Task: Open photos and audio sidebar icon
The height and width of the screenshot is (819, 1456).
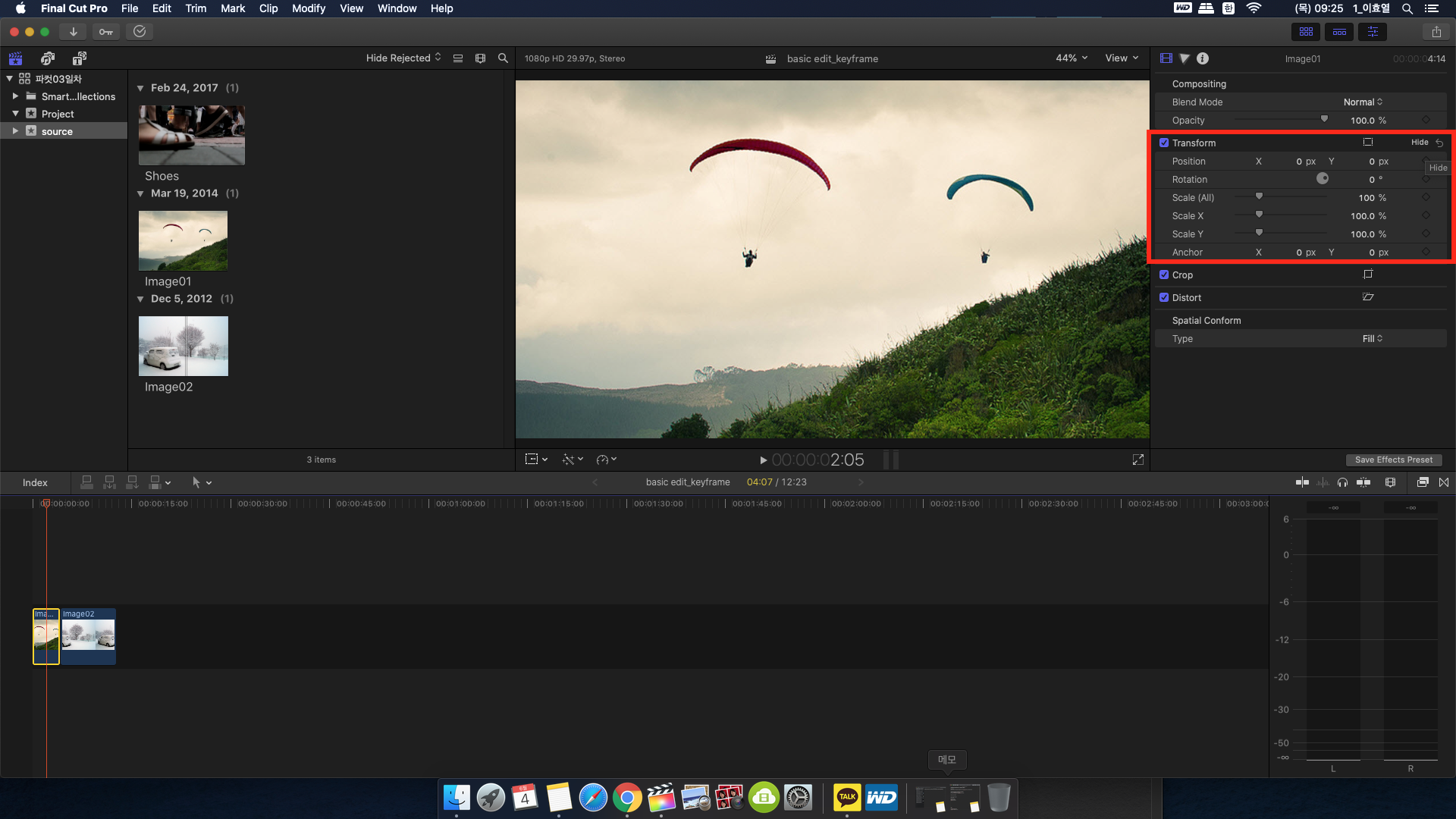Action: tap(48, 58)
